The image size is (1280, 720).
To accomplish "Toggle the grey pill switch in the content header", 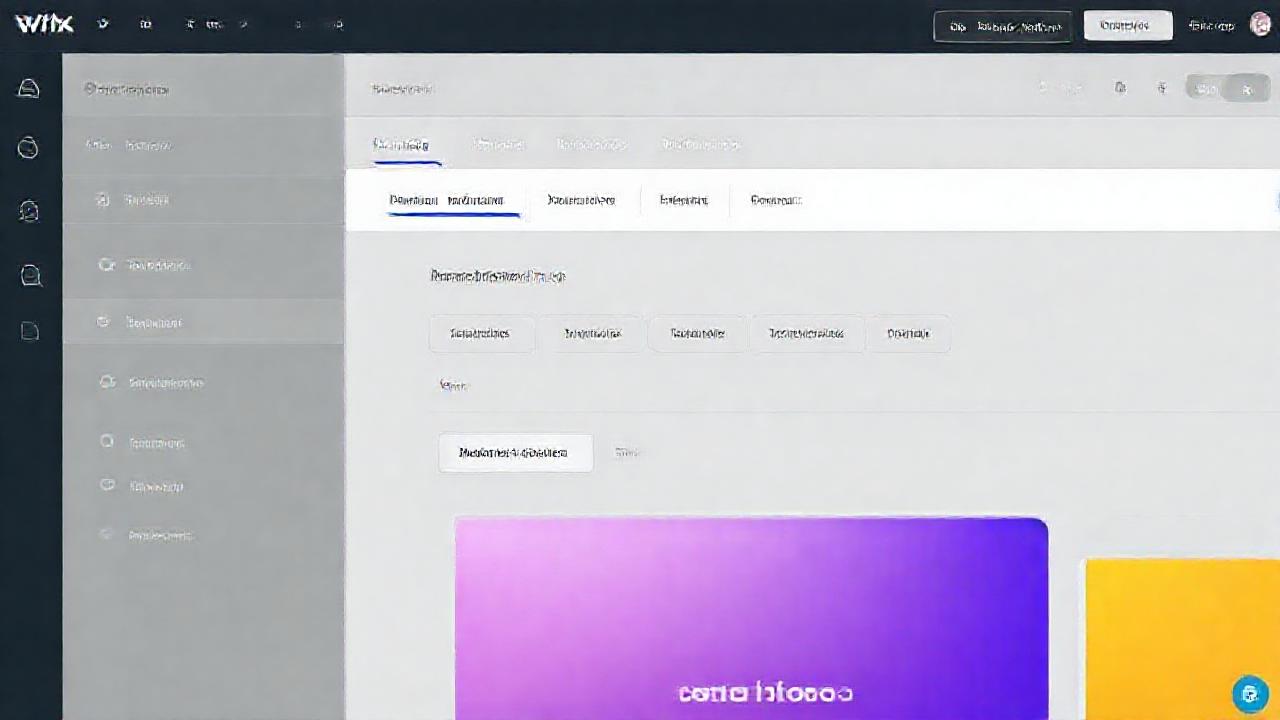I will tap(1226, 89).
